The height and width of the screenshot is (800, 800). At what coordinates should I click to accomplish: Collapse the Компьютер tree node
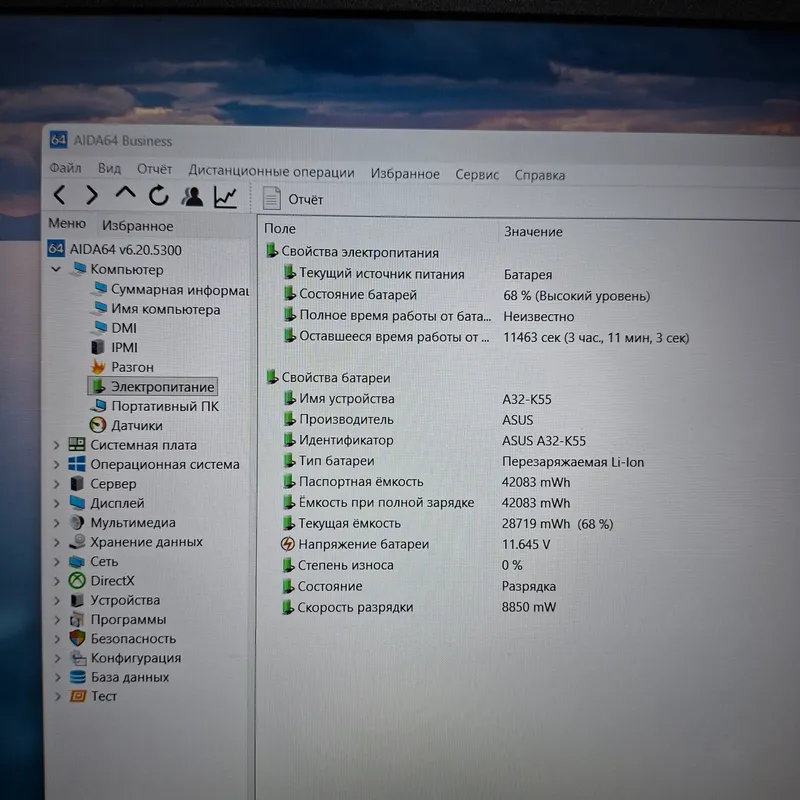coord(56,269)
